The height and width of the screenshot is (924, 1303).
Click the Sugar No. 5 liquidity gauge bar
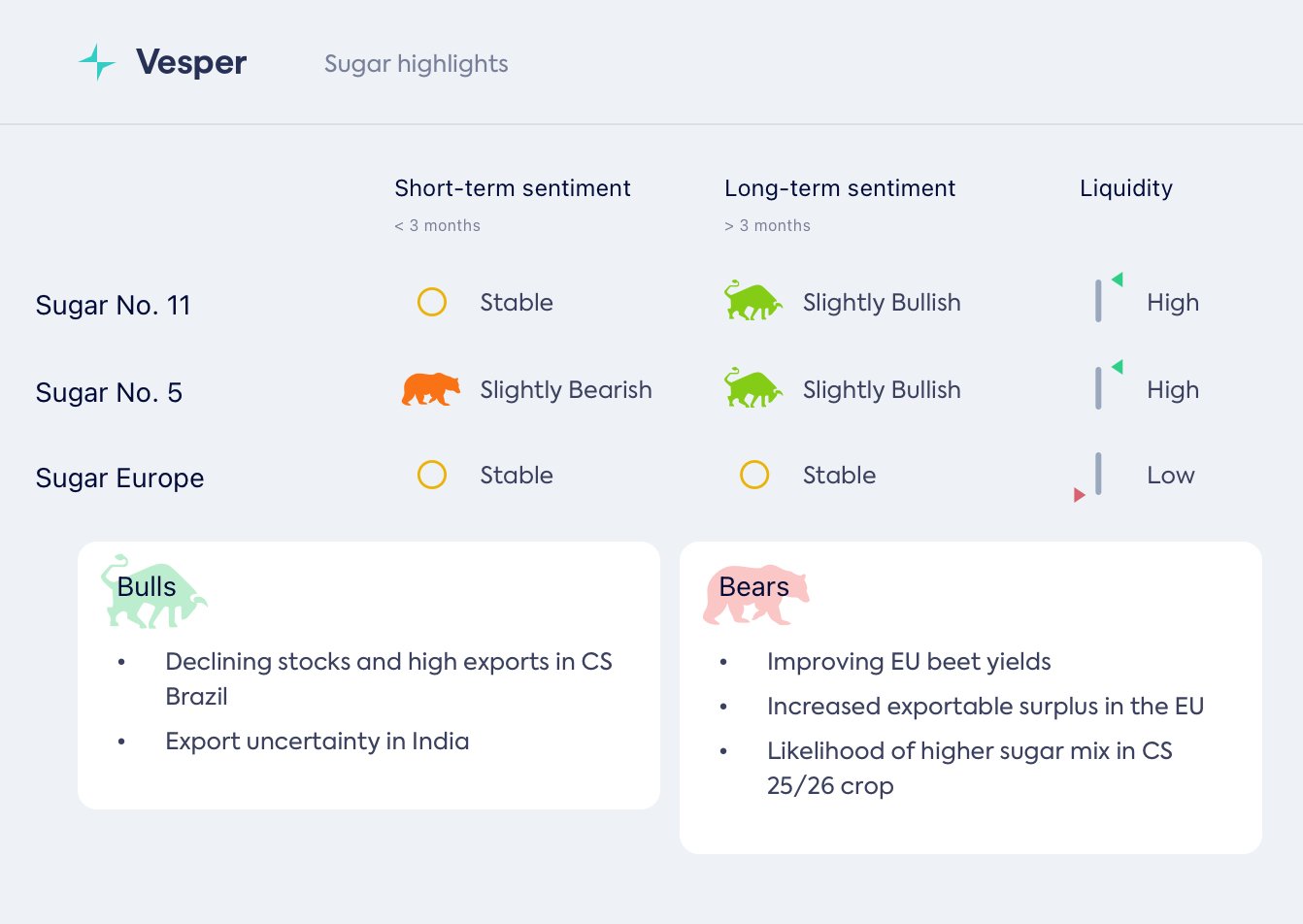point(1098,388)
